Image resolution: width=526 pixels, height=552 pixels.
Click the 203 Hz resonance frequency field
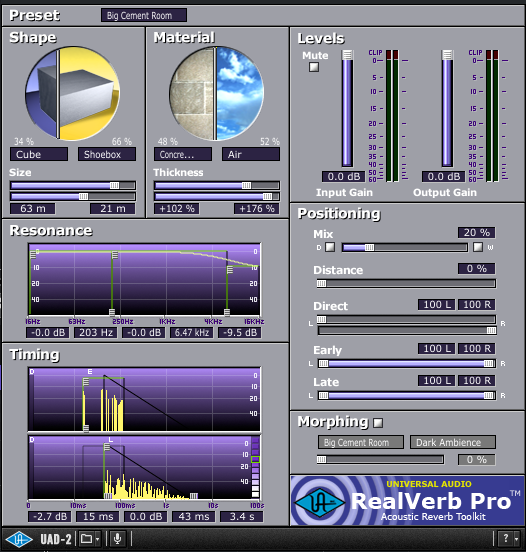click(96, 333)
